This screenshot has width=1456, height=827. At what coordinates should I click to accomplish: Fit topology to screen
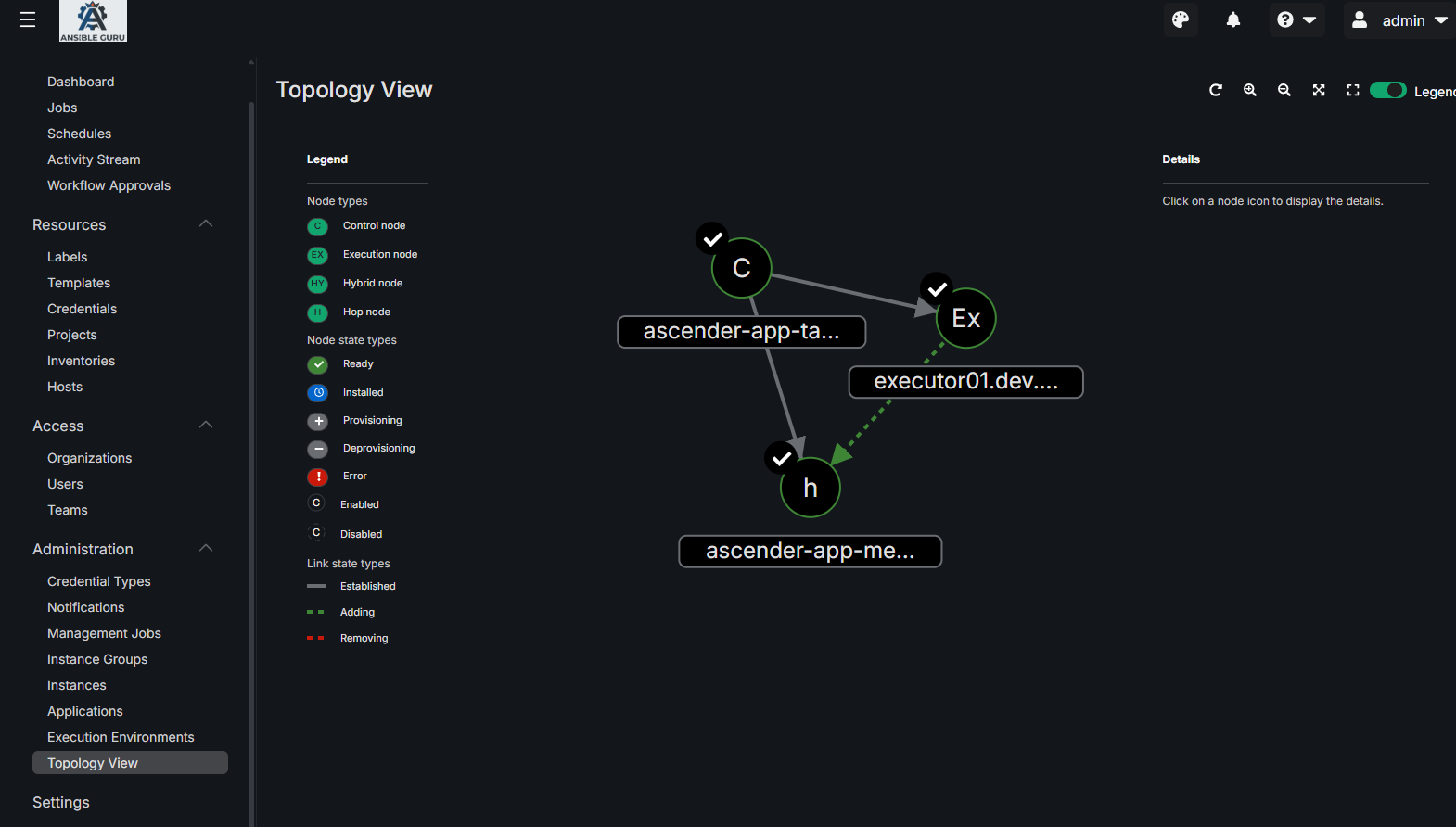pyautogui.click(x=1319, y=90)
